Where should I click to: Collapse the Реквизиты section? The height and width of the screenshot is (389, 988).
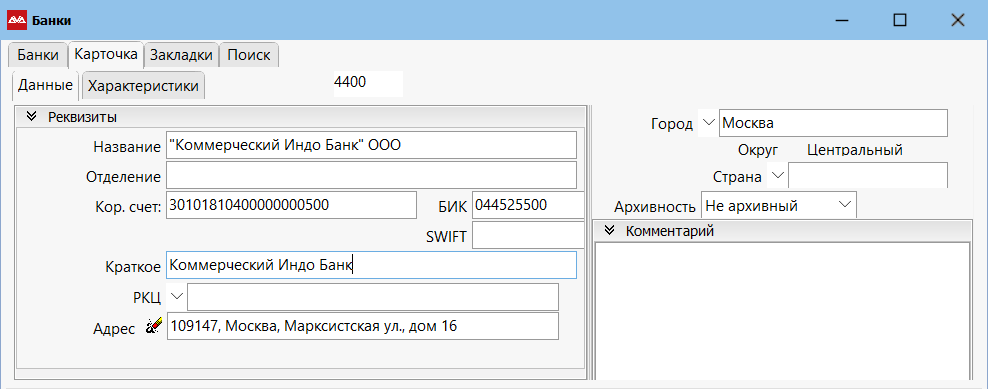[32, 117]
